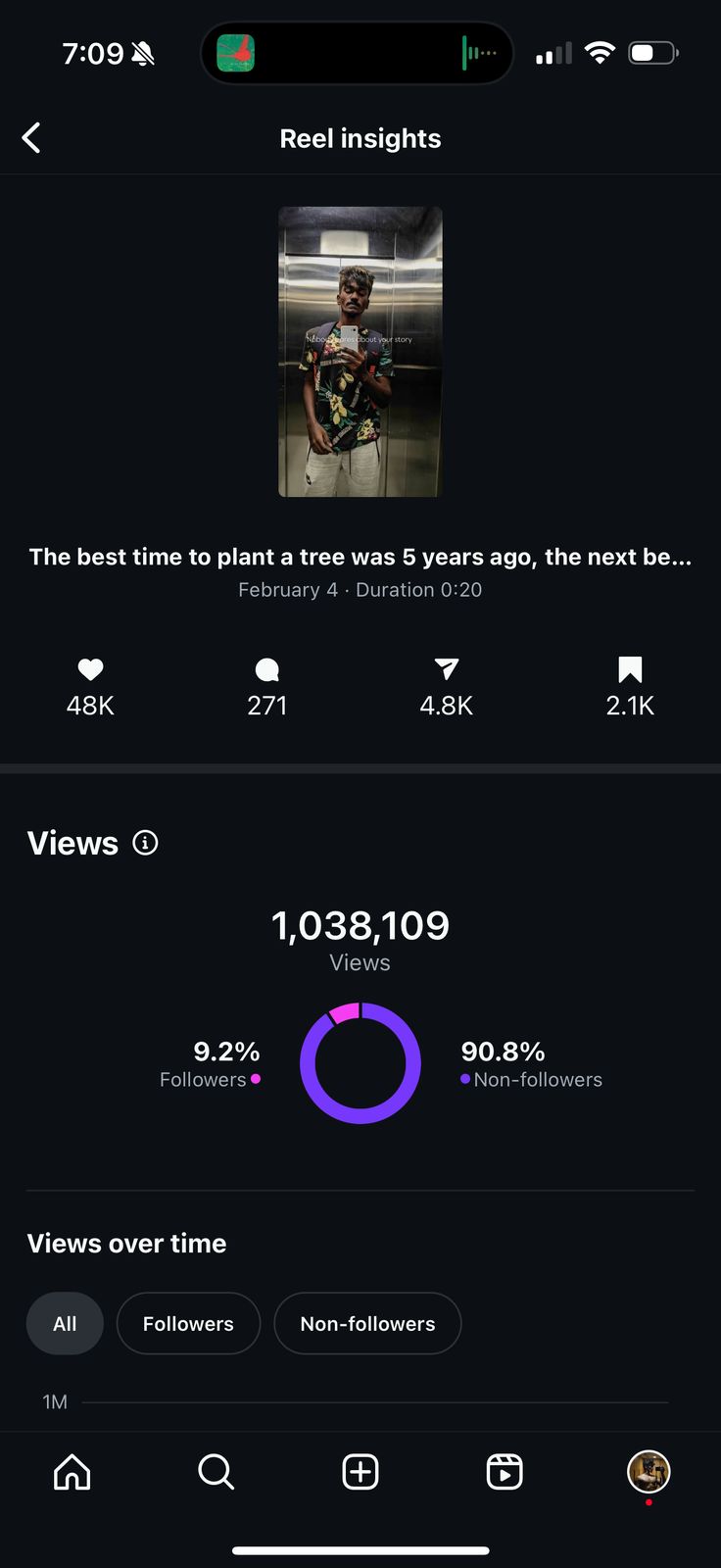Tap the pink followers donut segment
The width and height of the screenshot is (721, 1568).
344,1013
